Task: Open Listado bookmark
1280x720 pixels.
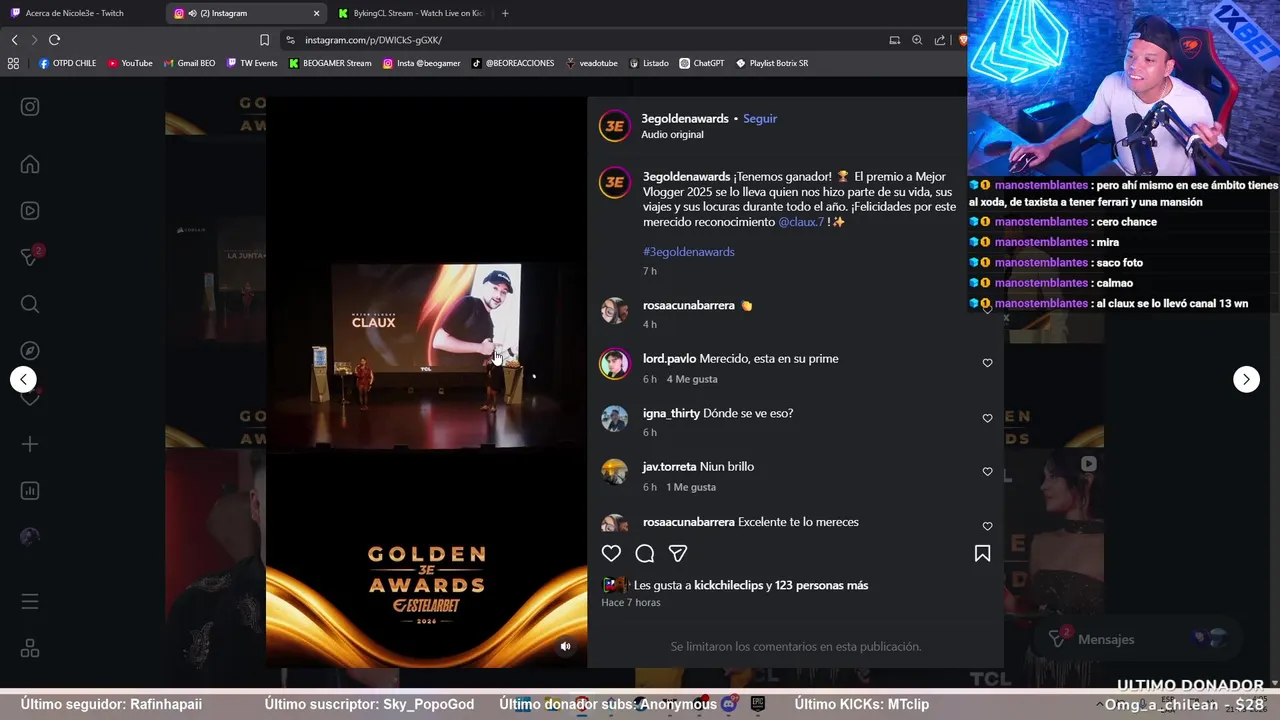Action: pos(649,63)
